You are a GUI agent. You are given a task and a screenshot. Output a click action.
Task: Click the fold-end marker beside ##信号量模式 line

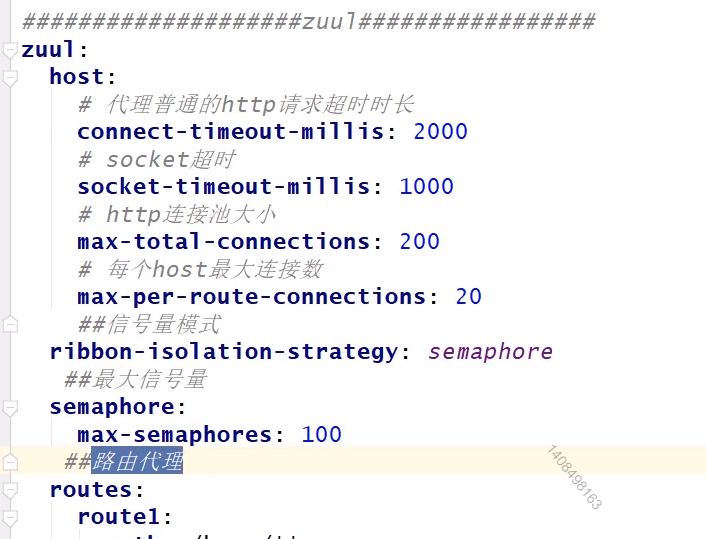click(x=9, y=325)
